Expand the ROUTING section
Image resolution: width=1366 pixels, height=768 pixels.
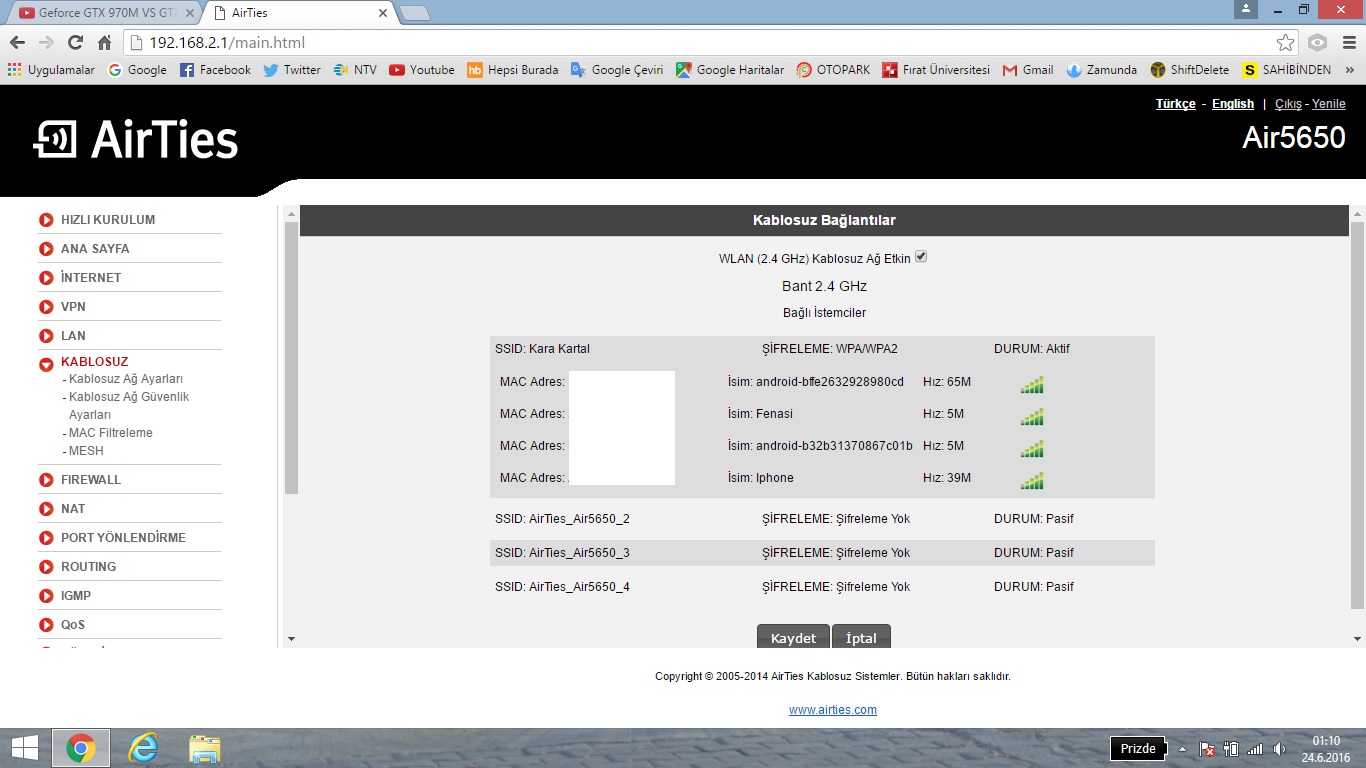point(46,567)
